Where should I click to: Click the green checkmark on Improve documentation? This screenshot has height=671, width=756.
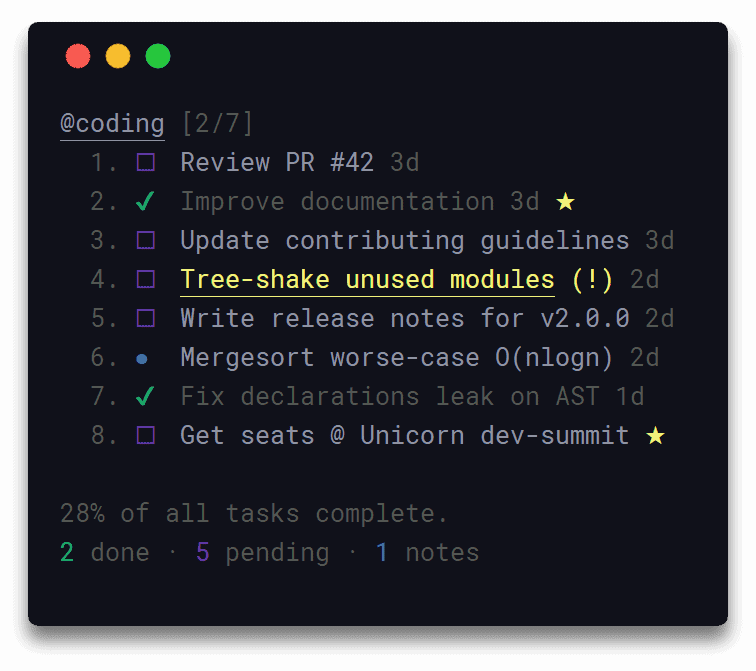pyautogui.click(x=145, y=201)
